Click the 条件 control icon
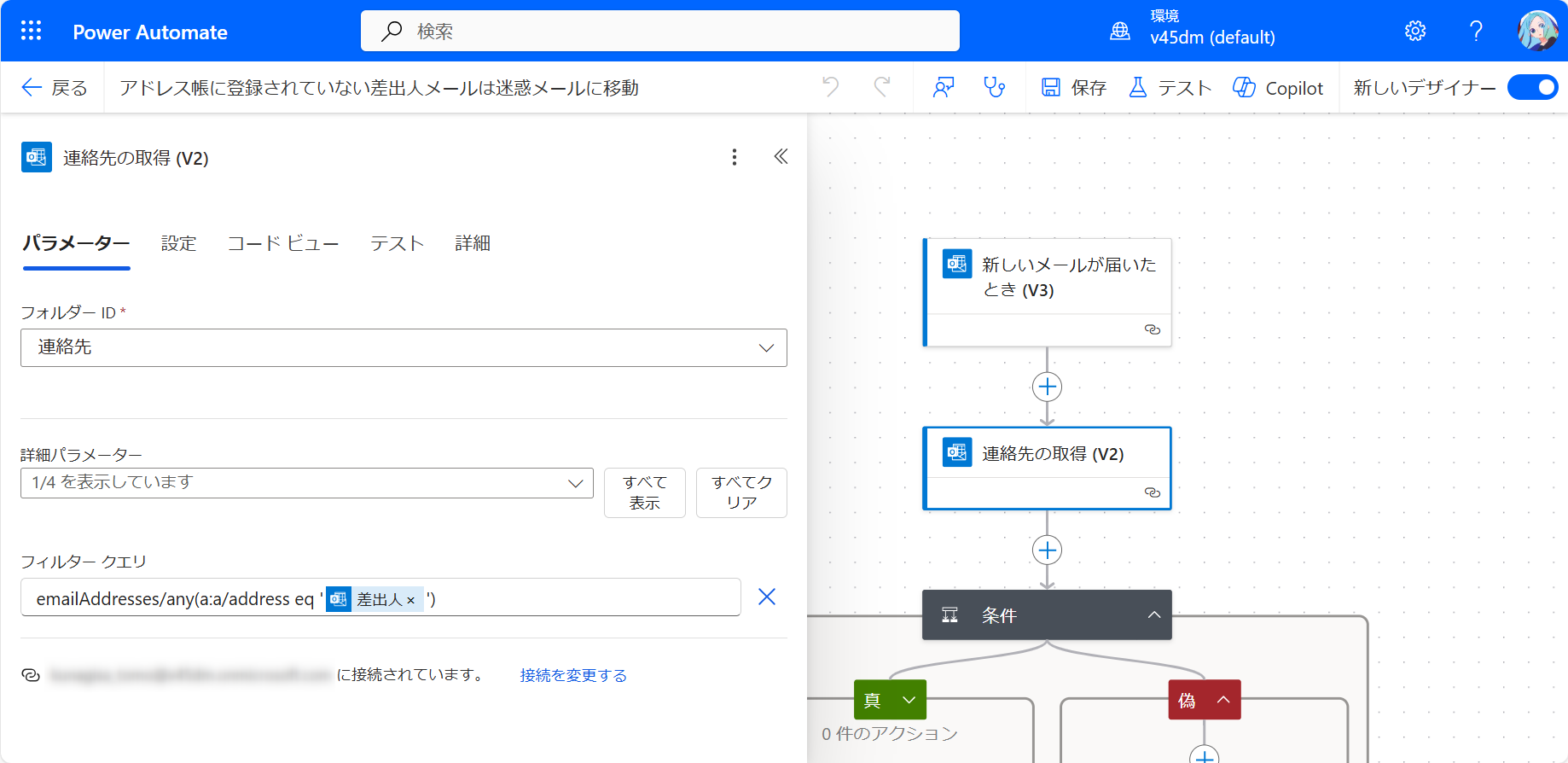 point(950,615)
